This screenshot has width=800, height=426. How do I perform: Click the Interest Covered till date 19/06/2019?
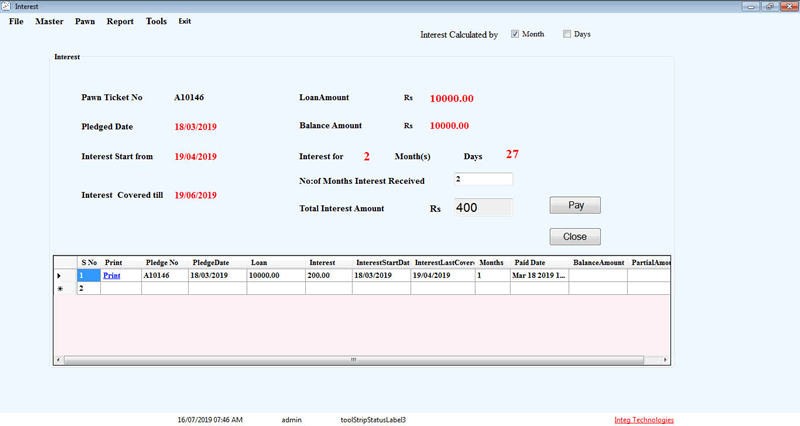[195, 195]
